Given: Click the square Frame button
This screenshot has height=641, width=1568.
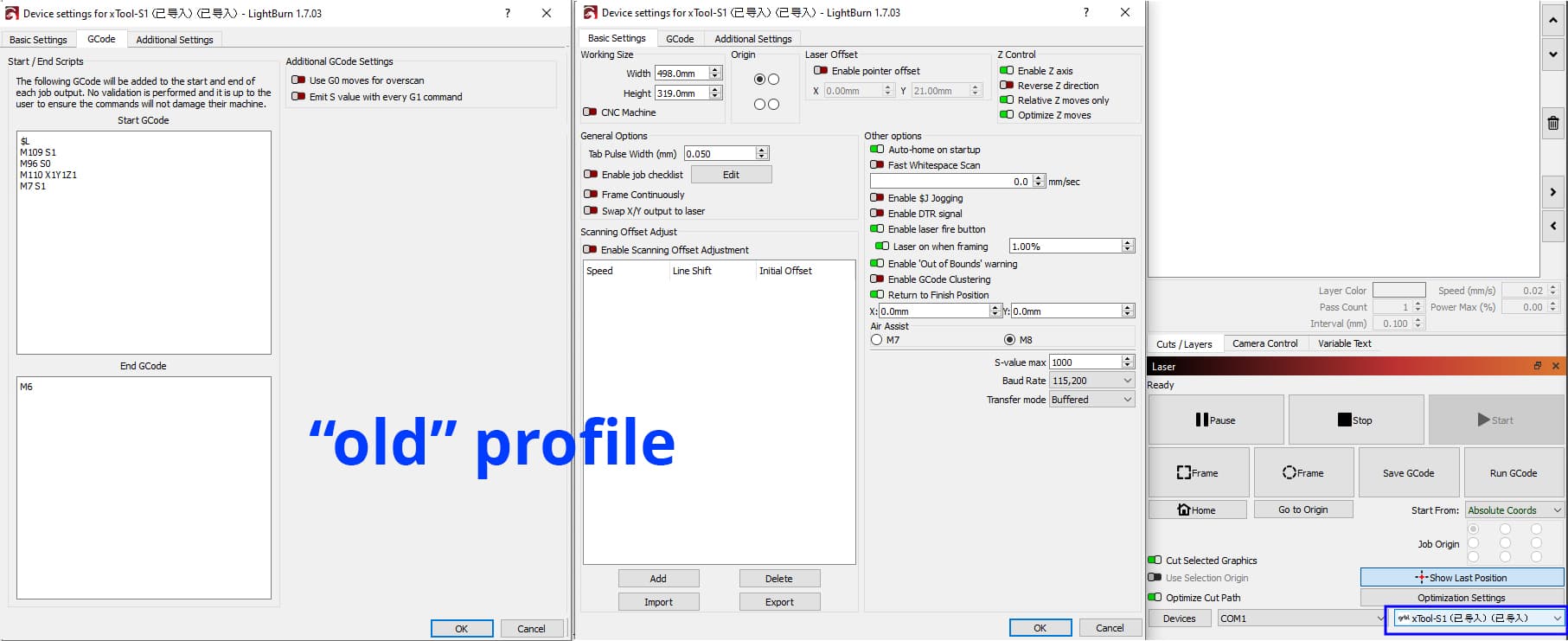Looking at the screenshot, I should pos(1199,472).
